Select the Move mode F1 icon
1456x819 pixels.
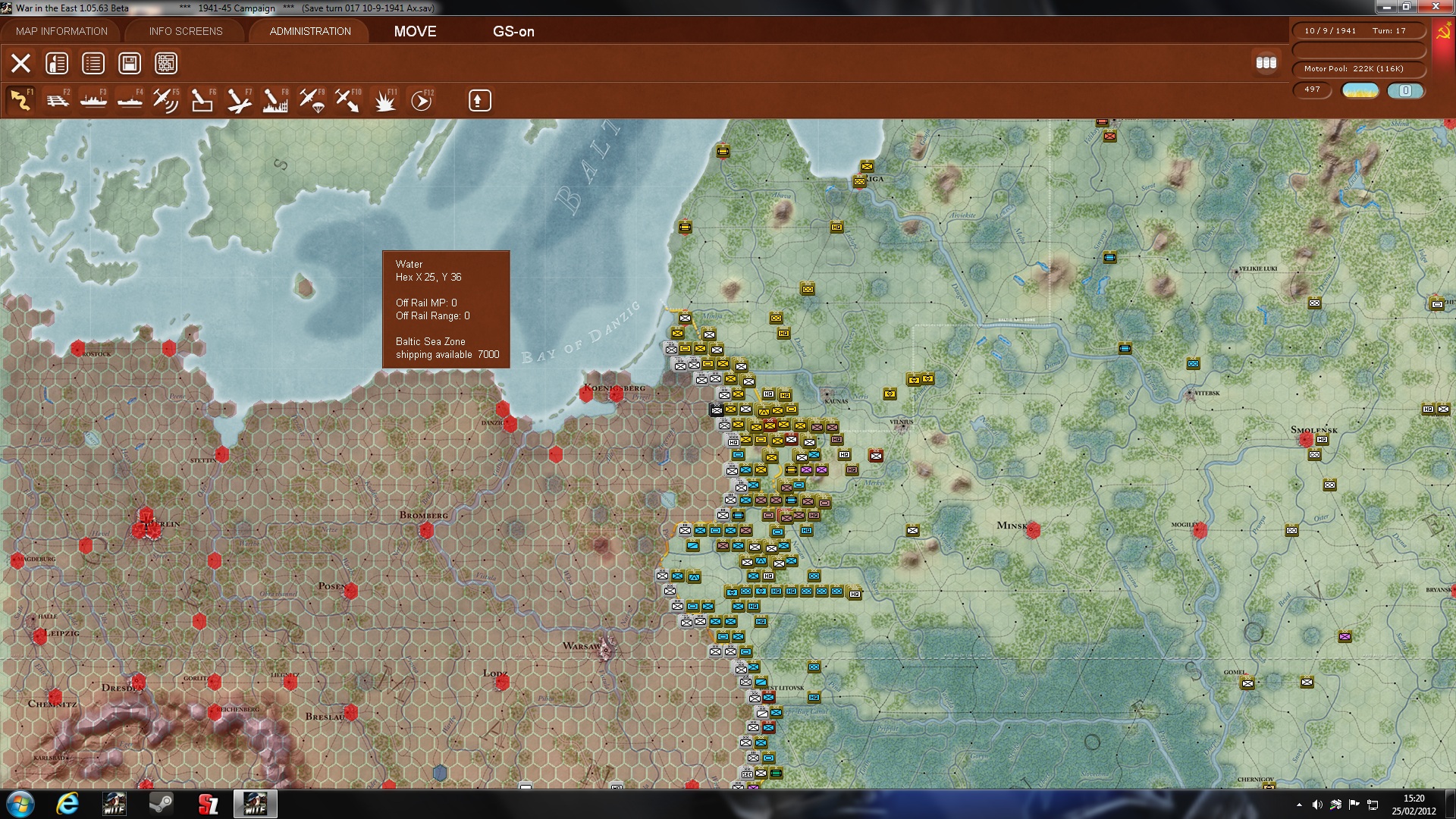(x=20, y=100)
